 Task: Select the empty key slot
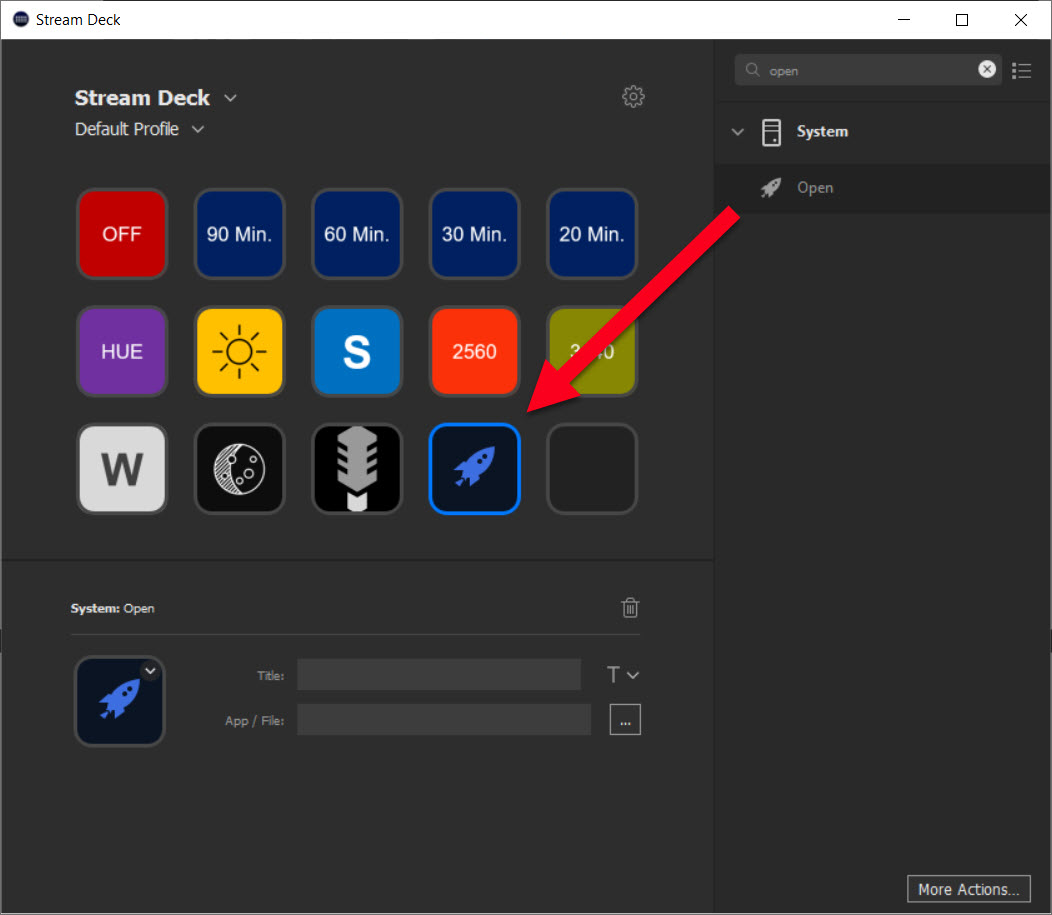tap(592, 469)
